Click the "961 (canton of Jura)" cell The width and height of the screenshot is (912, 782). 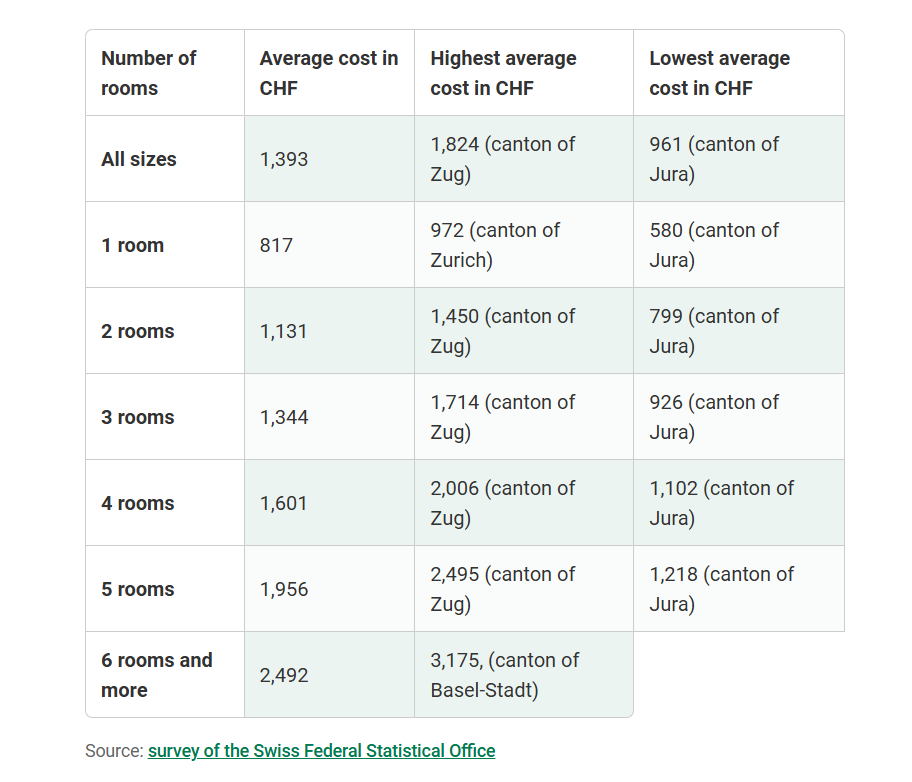(x=714, y=159)
